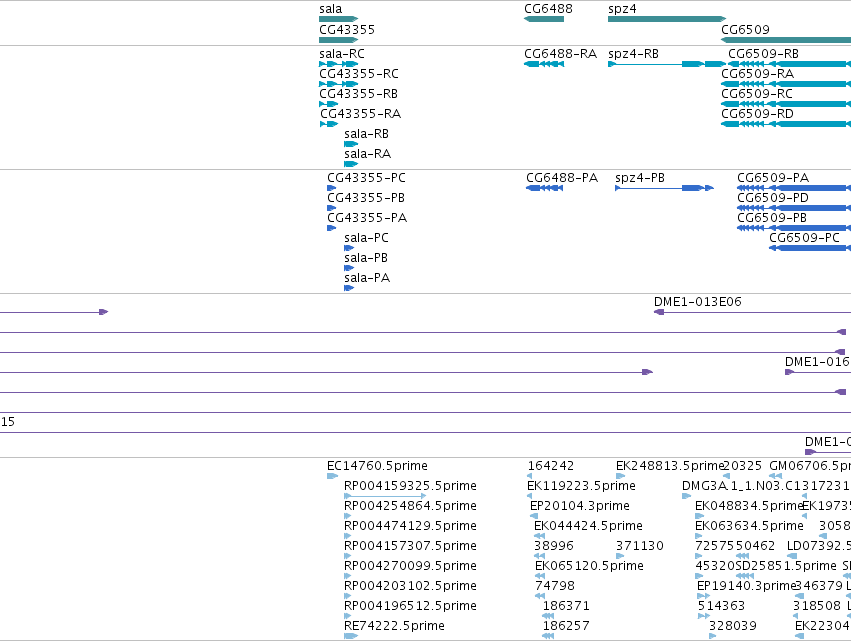Click the CG6509 gene label
This screenshot has height=641, width=851.
click(745, 29)
